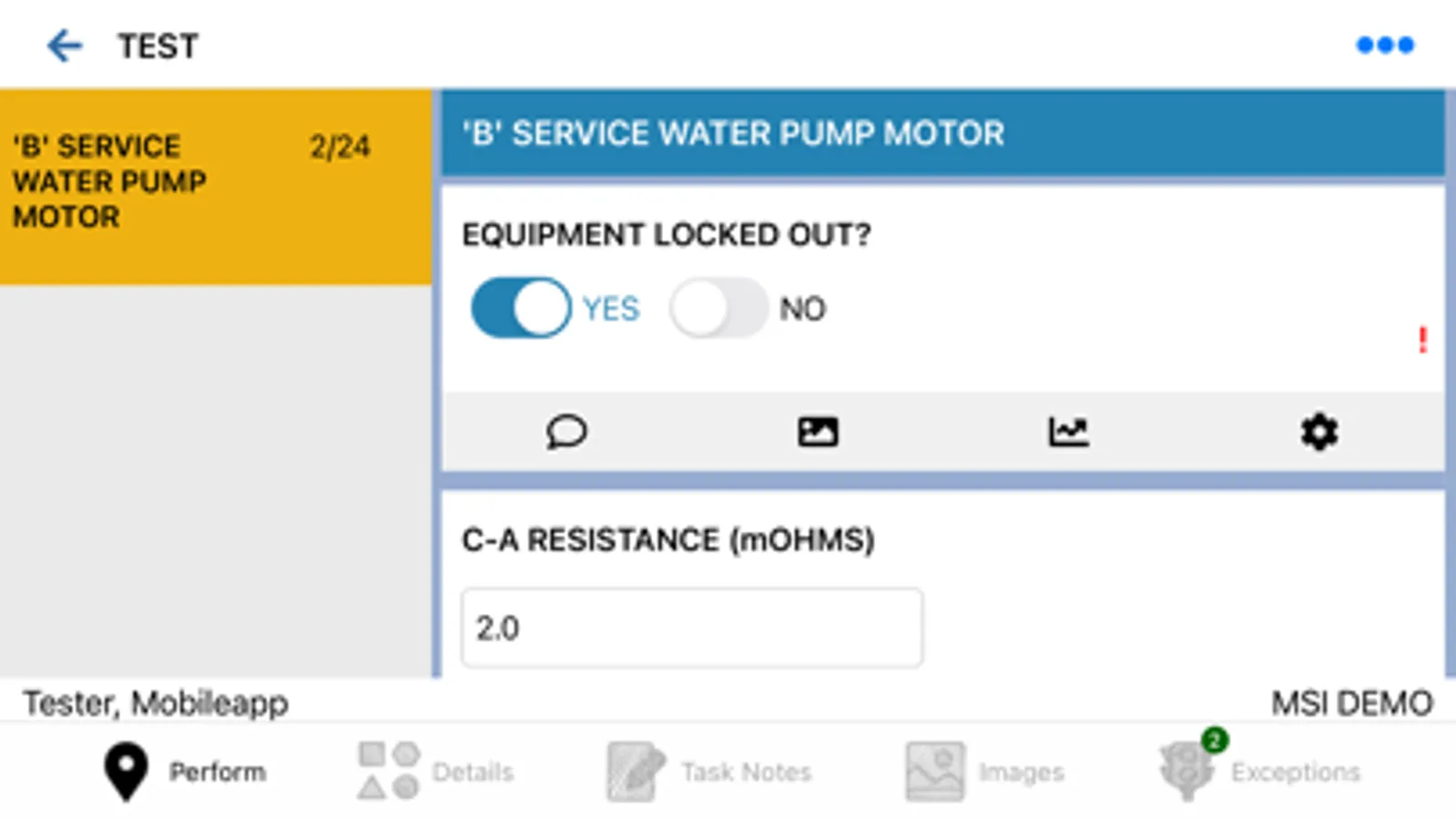Click the C-A Resistance input field
The width and height of the screenshot is (1456, 820).
pos(692,628)
